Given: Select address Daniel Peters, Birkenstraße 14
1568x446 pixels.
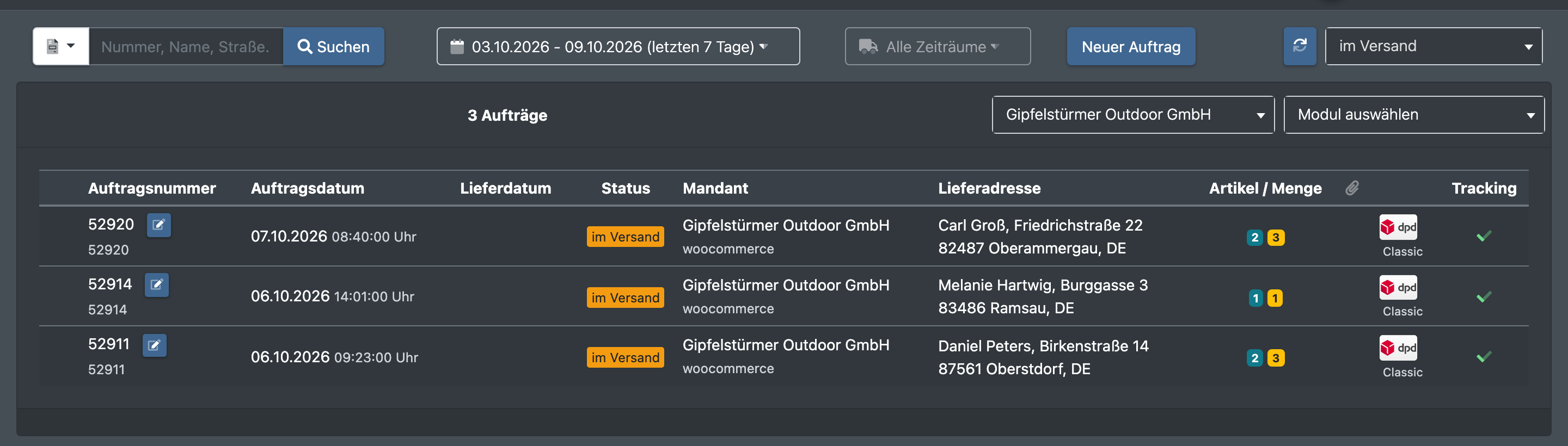Looking at the screenshot, I should 1043,345.
